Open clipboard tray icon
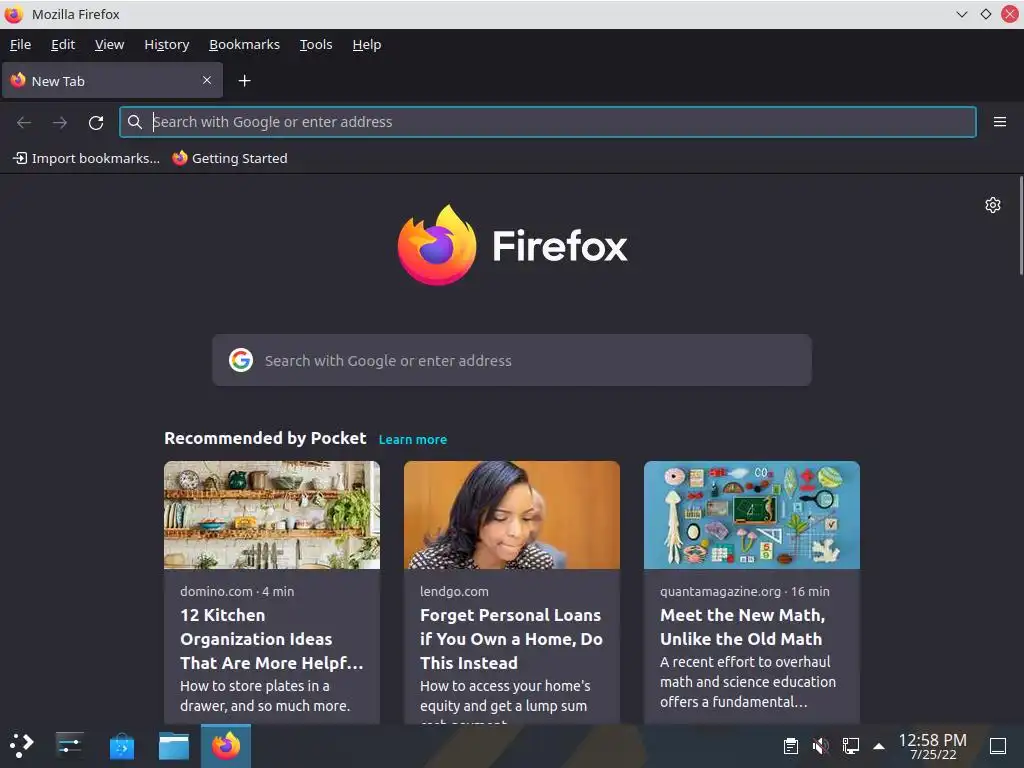This screenshot has width=1024, height=768. point(790,745)
